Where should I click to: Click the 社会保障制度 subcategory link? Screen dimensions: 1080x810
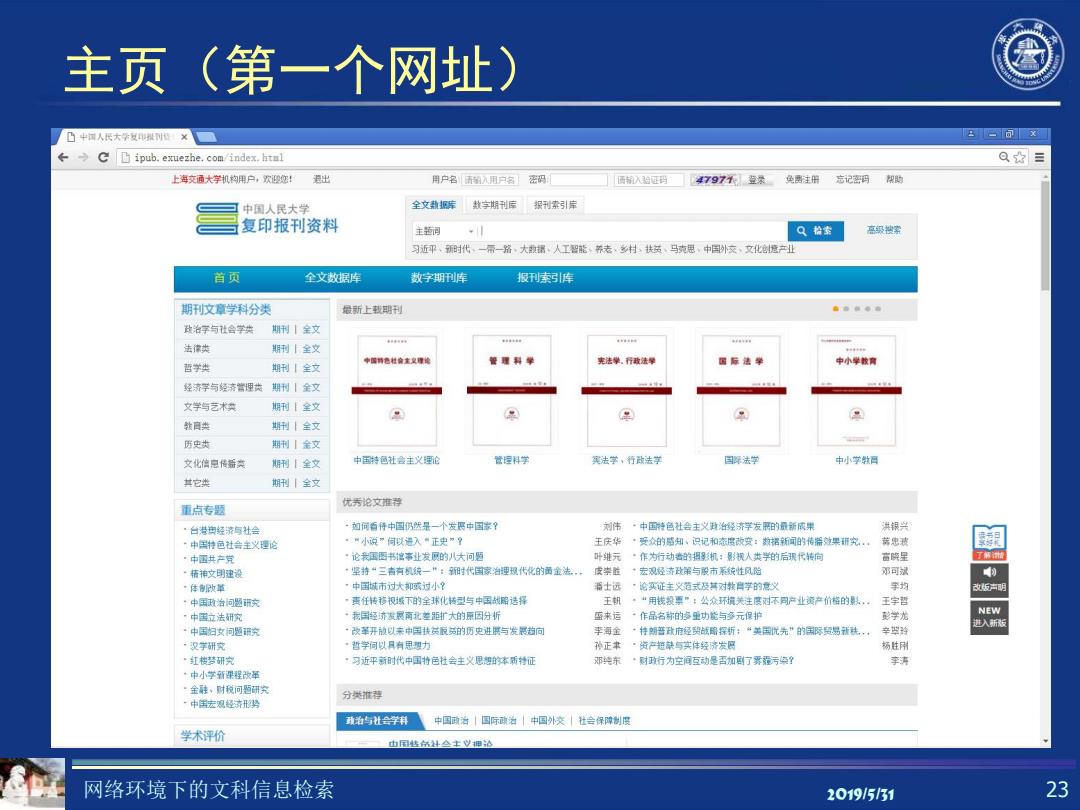(x=604, y=720)
